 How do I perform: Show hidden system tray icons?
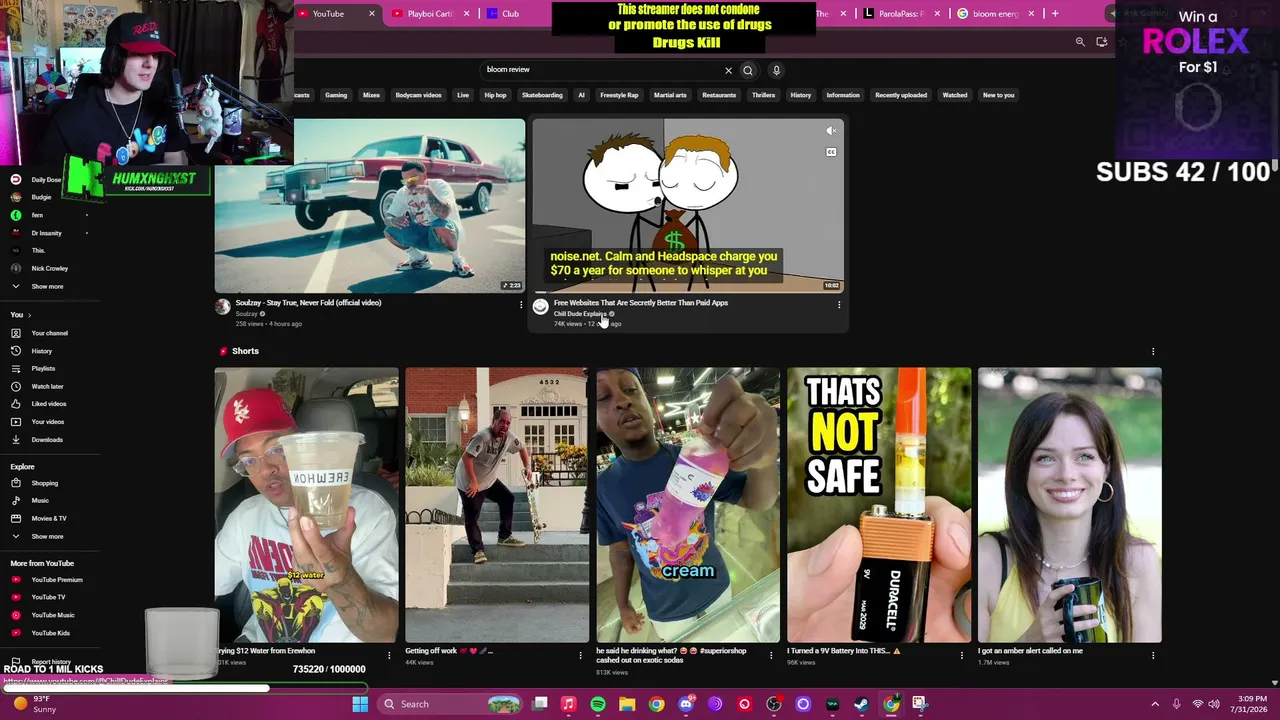1155,704
